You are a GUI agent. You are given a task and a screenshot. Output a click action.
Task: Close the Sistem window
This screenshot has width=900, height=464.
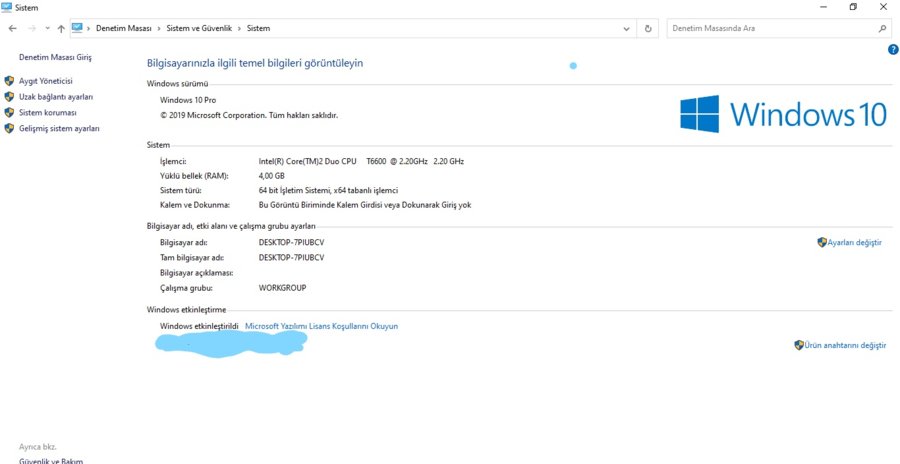click(883, 7)
